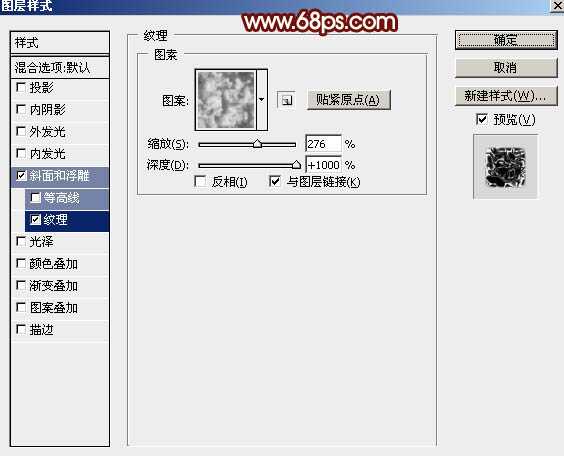The image size is (564, 456).
Task: Enable the 光泽 satin checkbox
Action: pos(21,242)
